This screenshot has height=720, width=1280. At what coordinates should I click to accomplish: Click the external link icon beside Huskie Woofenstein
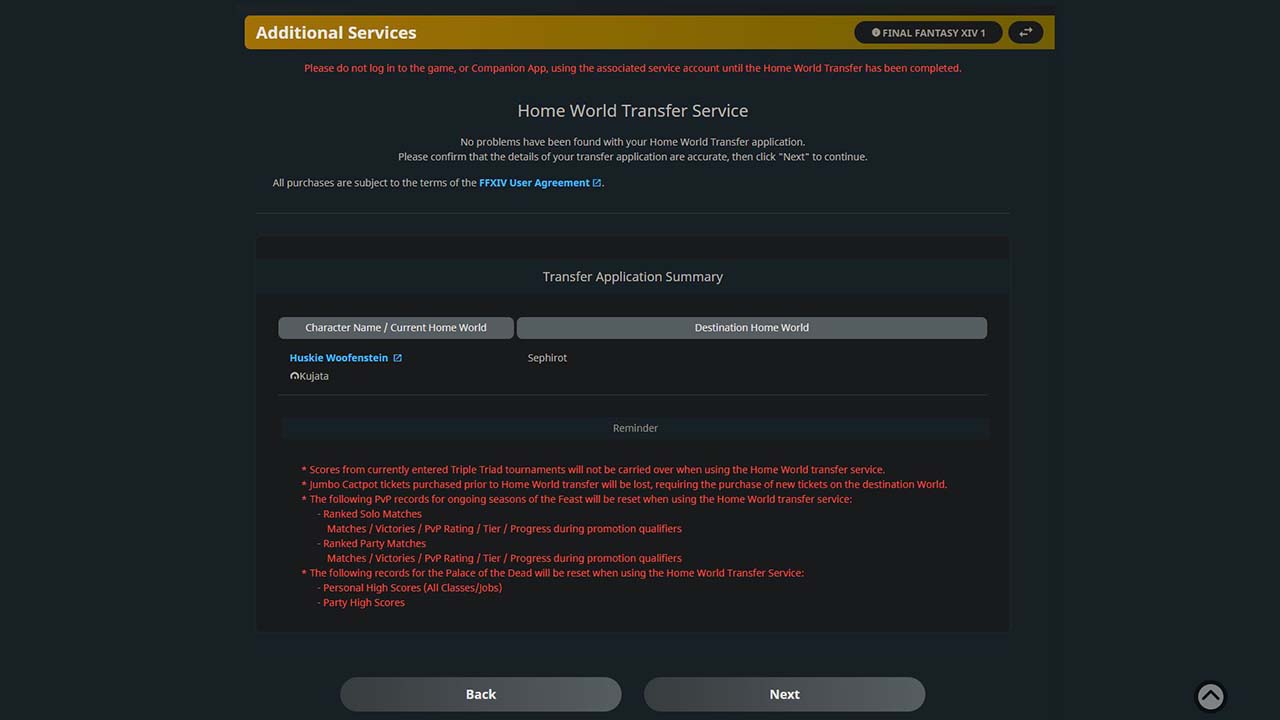click(x=399, y=356)
